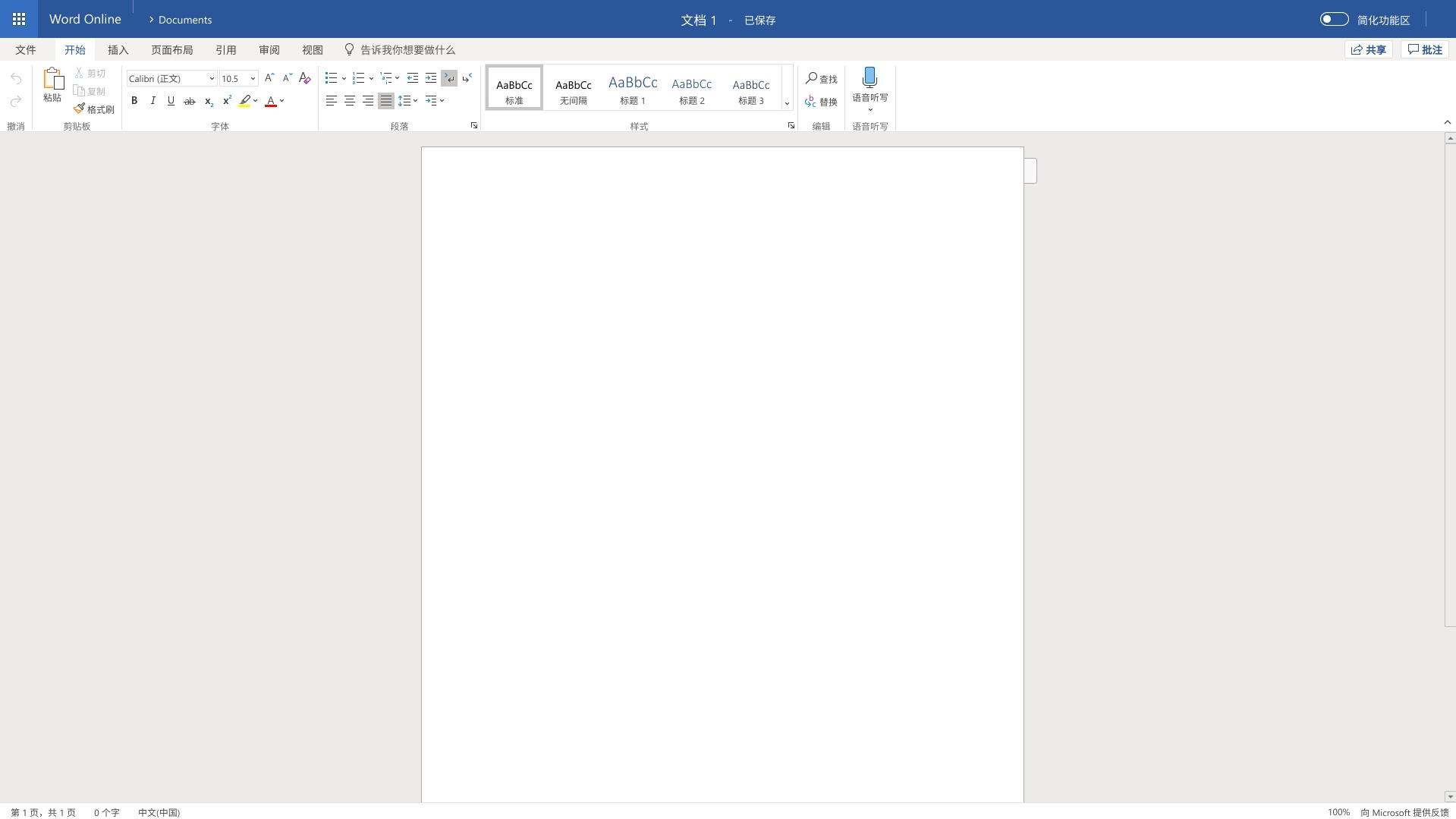
Task: Click the increase indent icon
Action: (431, 78)
